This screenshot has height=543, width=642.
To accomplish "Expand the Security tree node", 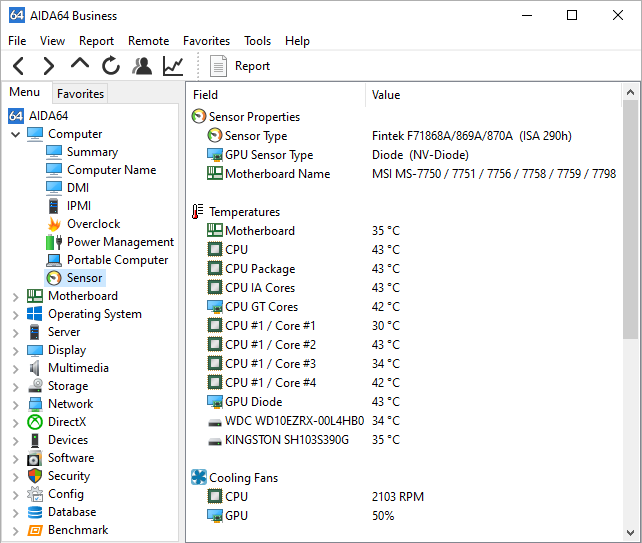I will pos(16,477).
